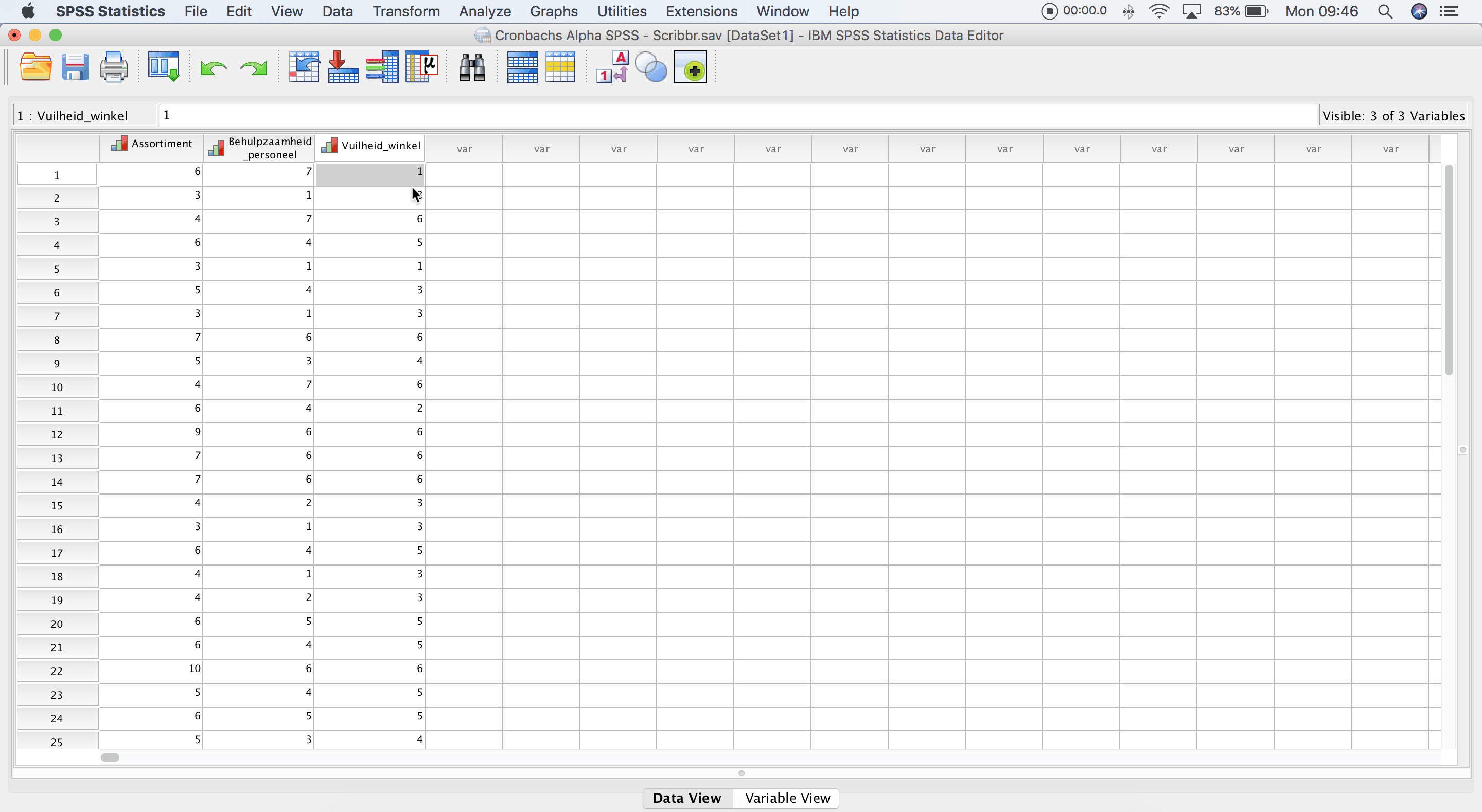Toggle the Use variable sets icon

coord(650,67)
